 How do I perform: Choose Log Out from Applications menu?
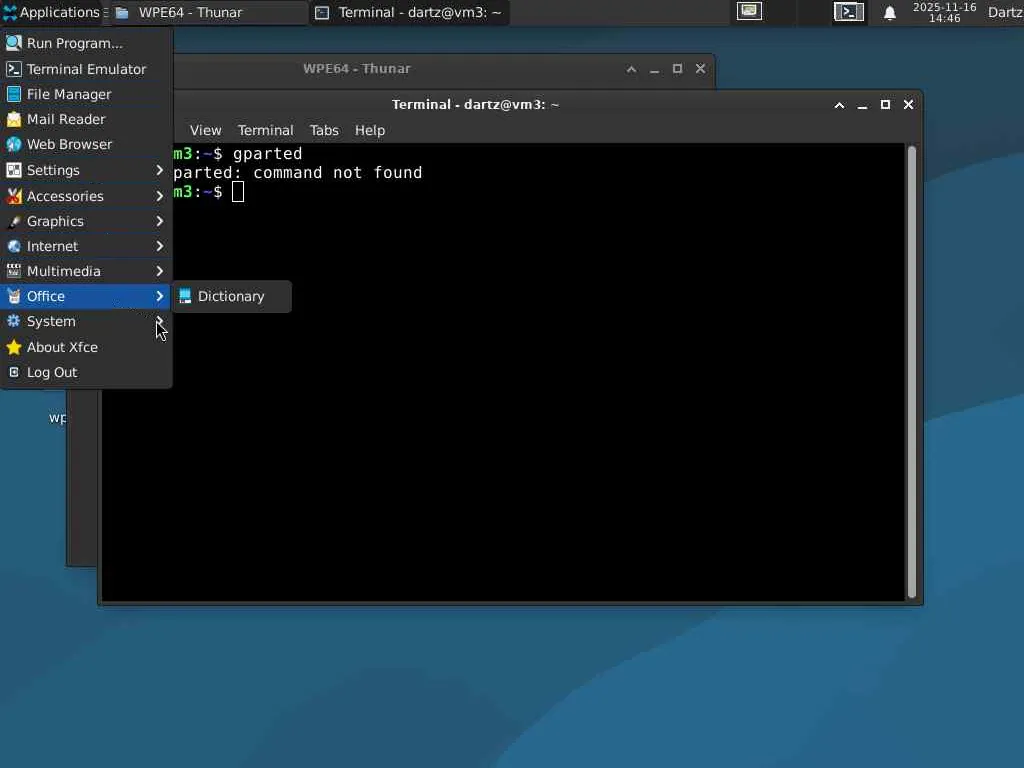[86, 372]
